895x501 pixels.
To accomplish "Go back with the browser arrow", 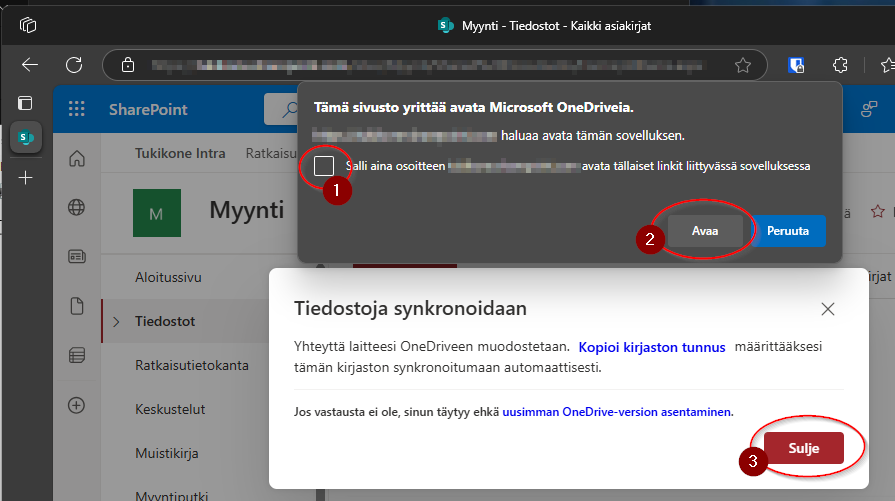I will (30, 65).
